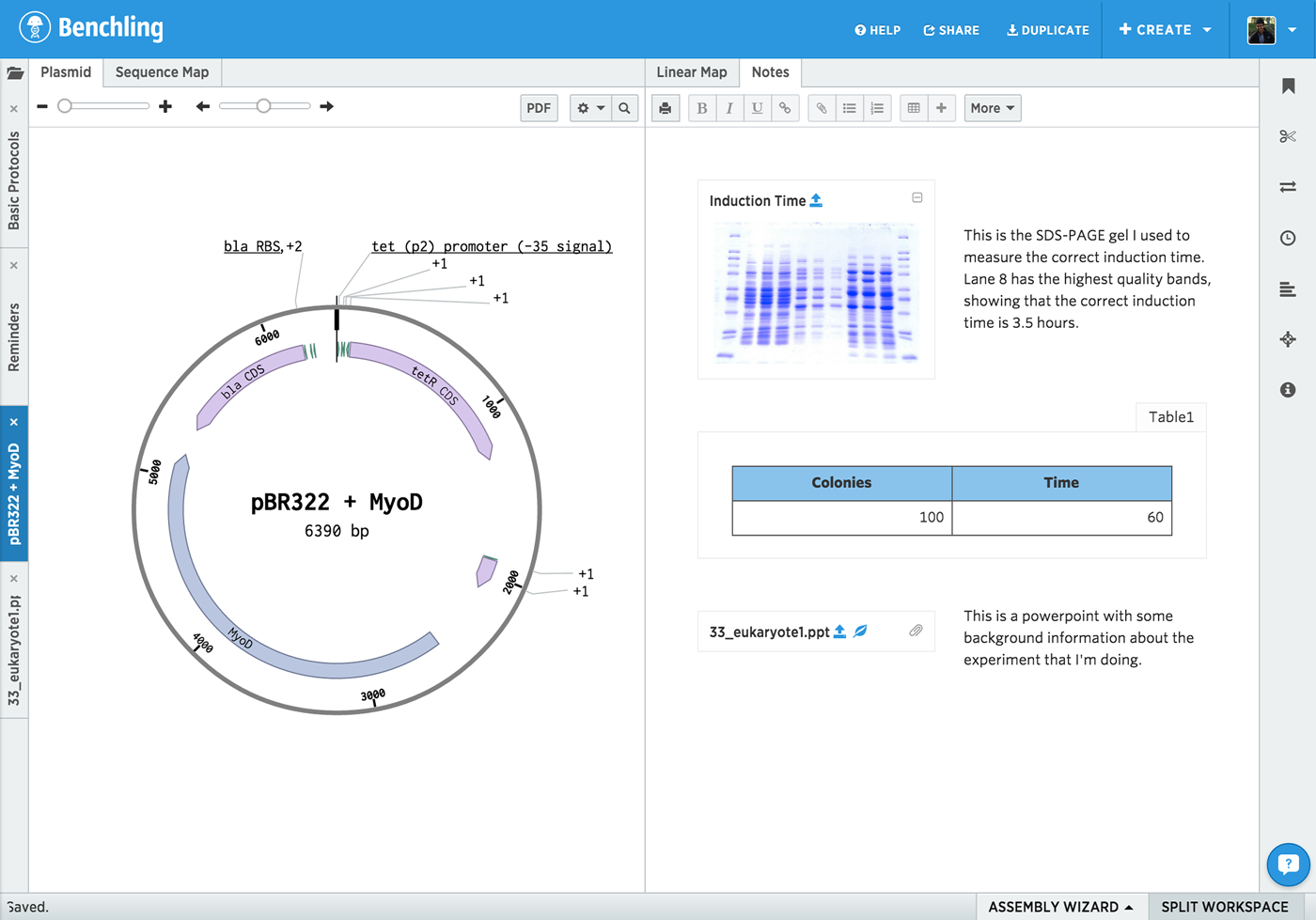Collapse the Induction Time image block
This screenshot has height=920, width=1316.
(x=917, y=198)
